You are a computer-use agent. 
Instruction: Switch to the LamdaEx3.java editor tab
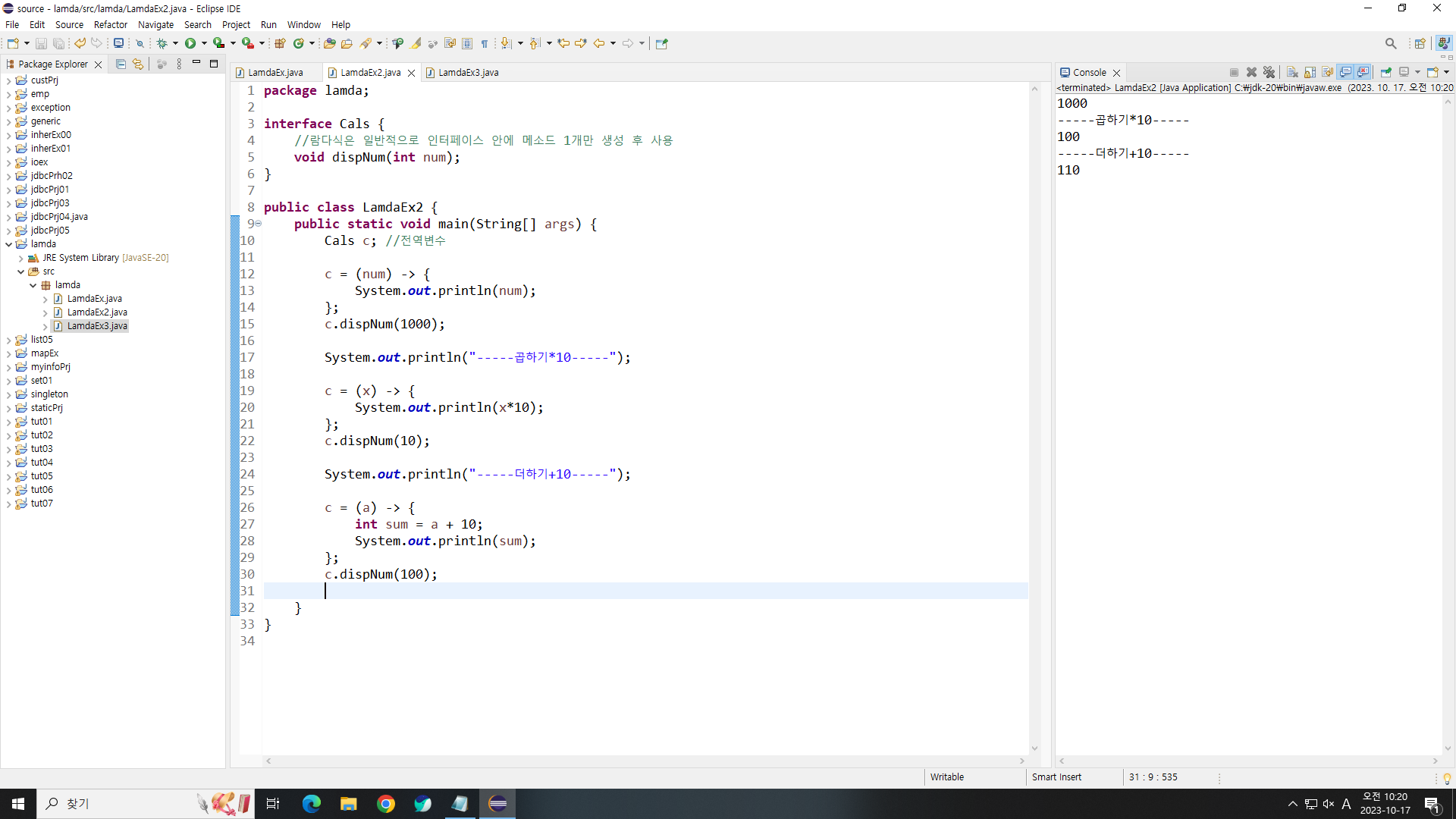pos(468,73)
